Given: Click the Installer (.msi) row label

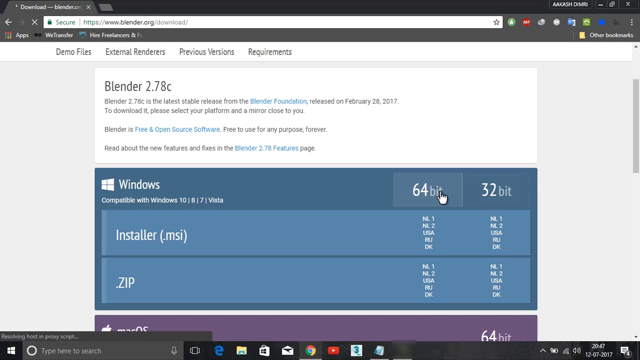Looking at the screenshot, I should click(x=151, y=235).
